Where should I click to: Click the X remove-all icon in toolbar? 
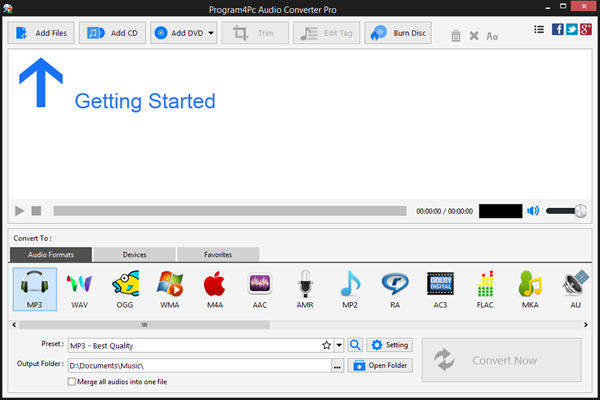(474, 36)
